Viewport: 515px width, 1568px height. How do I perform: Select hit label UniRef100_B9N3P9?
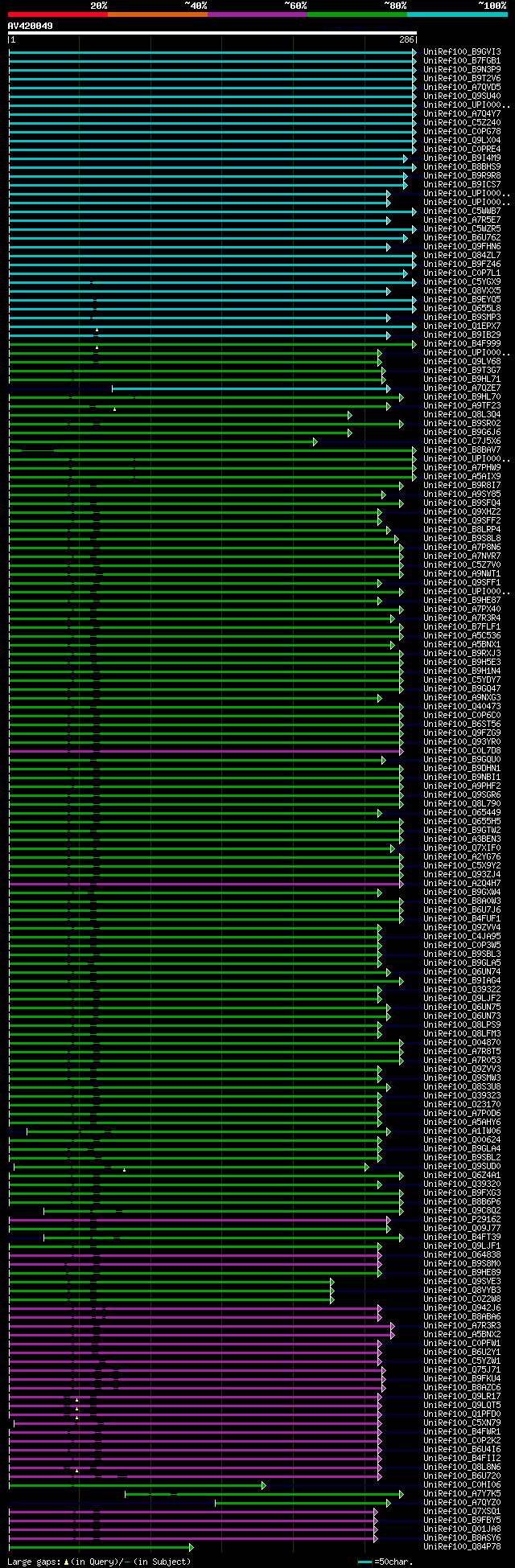coord(462,70)
